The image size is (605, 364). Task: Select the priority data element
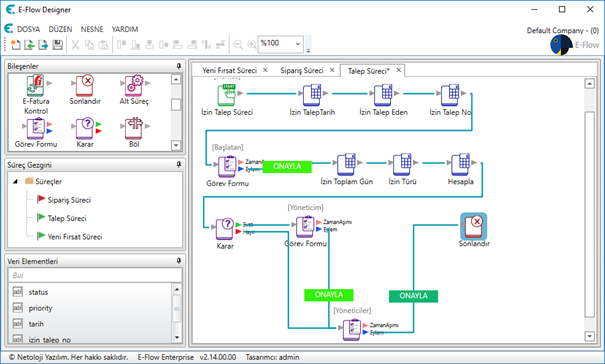[x=40, y=308]
